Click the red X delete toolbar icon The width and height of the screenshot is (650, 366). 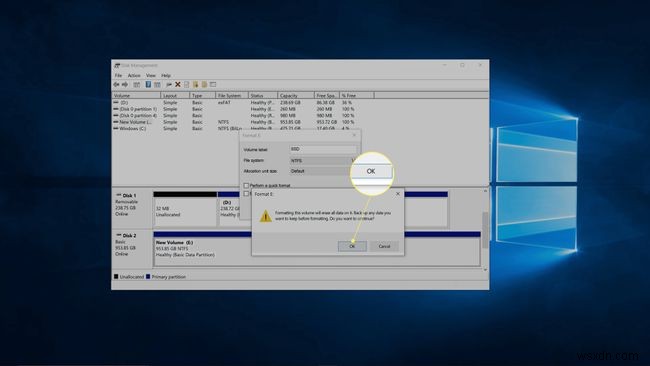click(x=177, y=85)
